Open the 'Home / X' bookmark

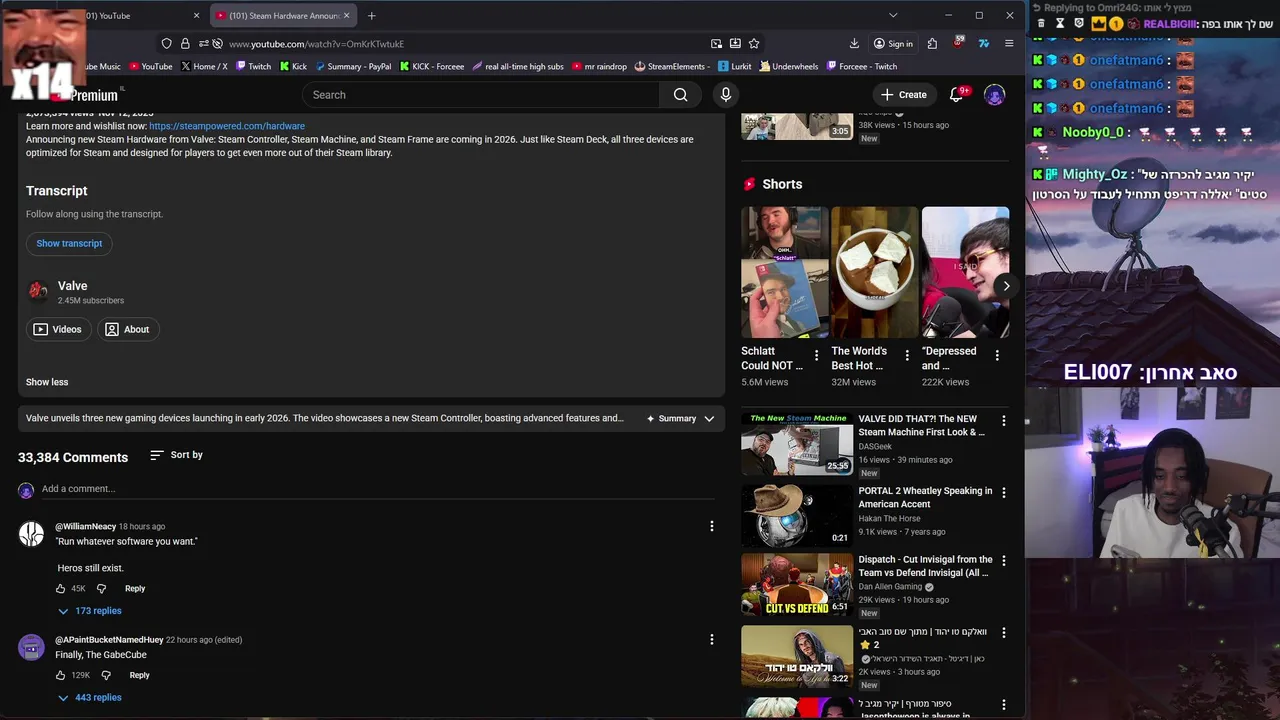coord(204,67)
